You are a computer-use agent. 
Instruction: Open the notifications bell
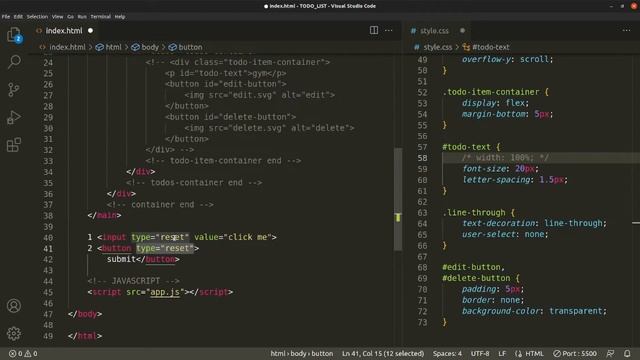point(627,353)
